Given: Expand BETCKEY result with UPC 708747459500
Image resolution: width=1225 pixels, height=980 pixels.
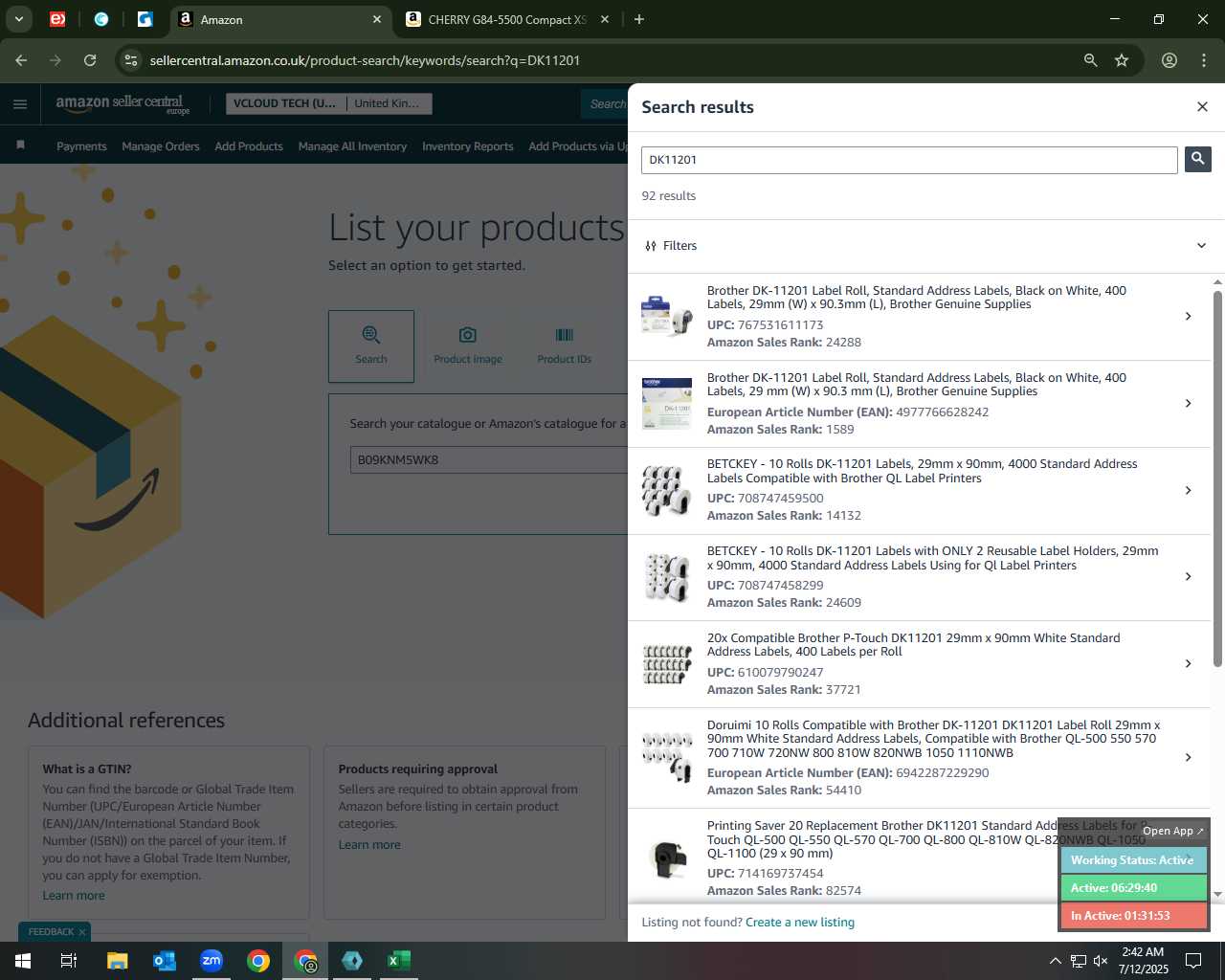Looking at the screenshot, I should (1188, 490).
